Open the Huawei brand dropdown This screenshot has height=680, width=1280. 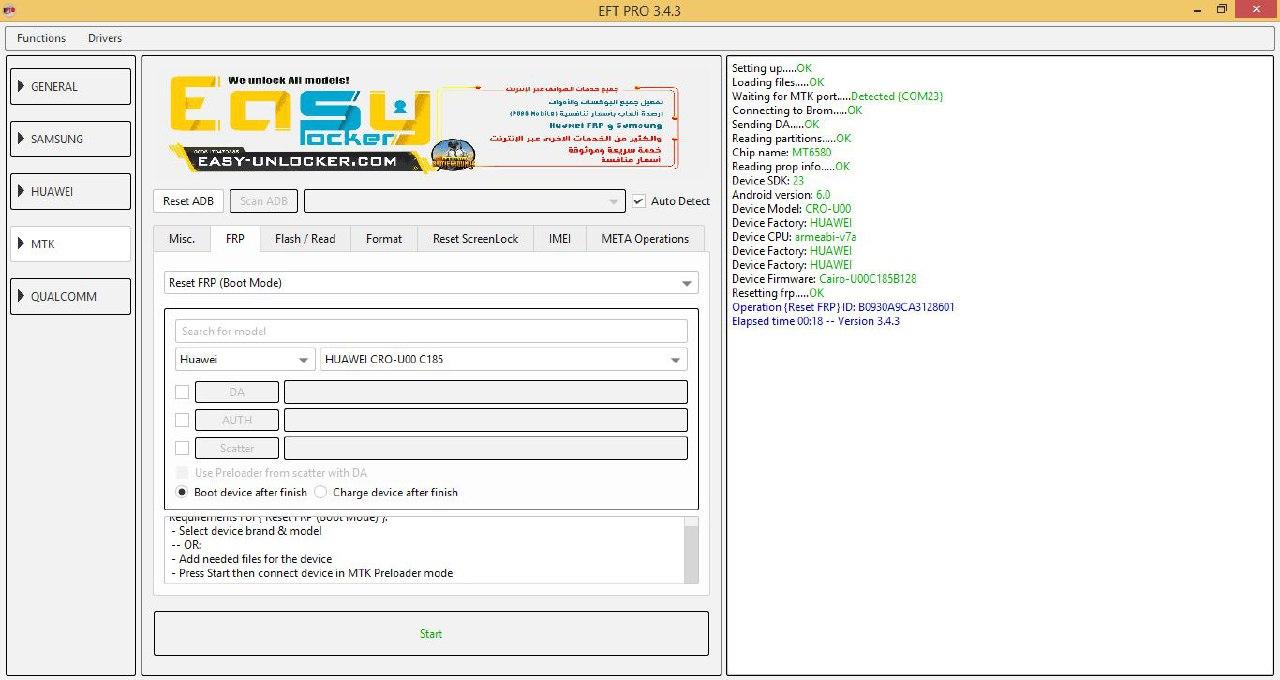(x=245, y=359)
